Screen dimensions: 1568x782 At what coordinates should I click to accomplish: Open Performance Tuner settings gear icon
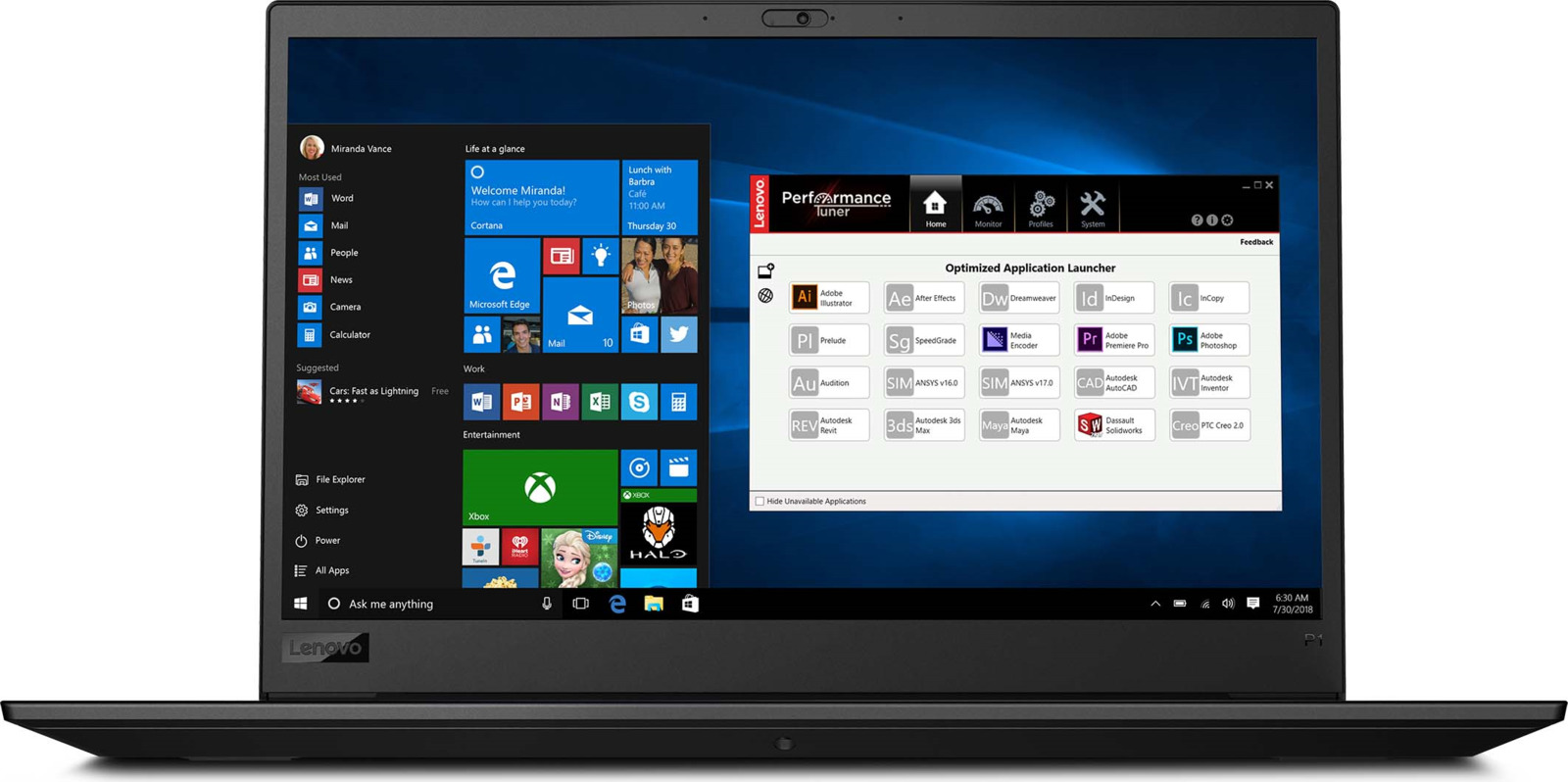click(x=1228, y=220)
